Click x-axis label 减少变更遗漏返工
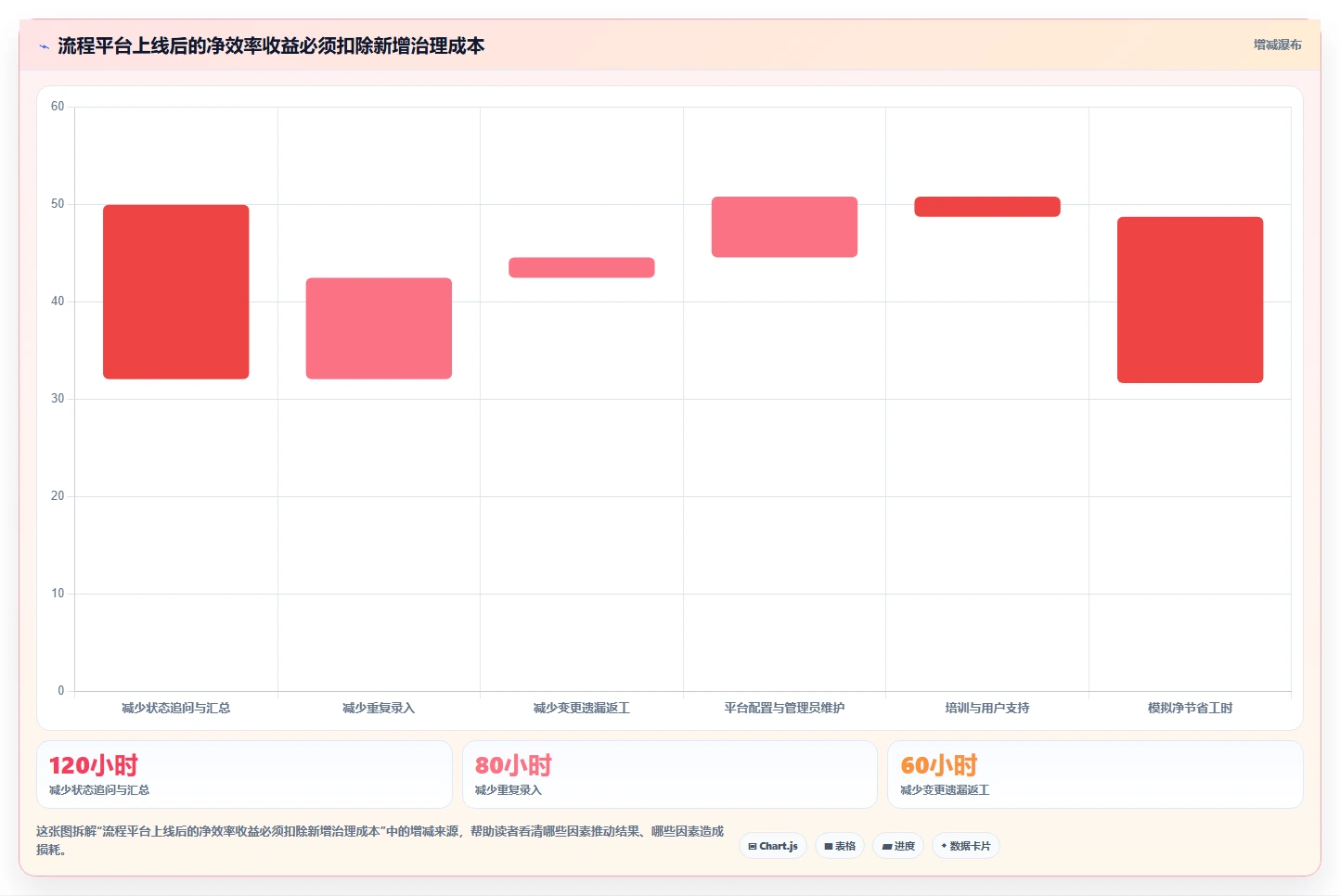Screen dimensions: 1340x896 tap(582, 708)
